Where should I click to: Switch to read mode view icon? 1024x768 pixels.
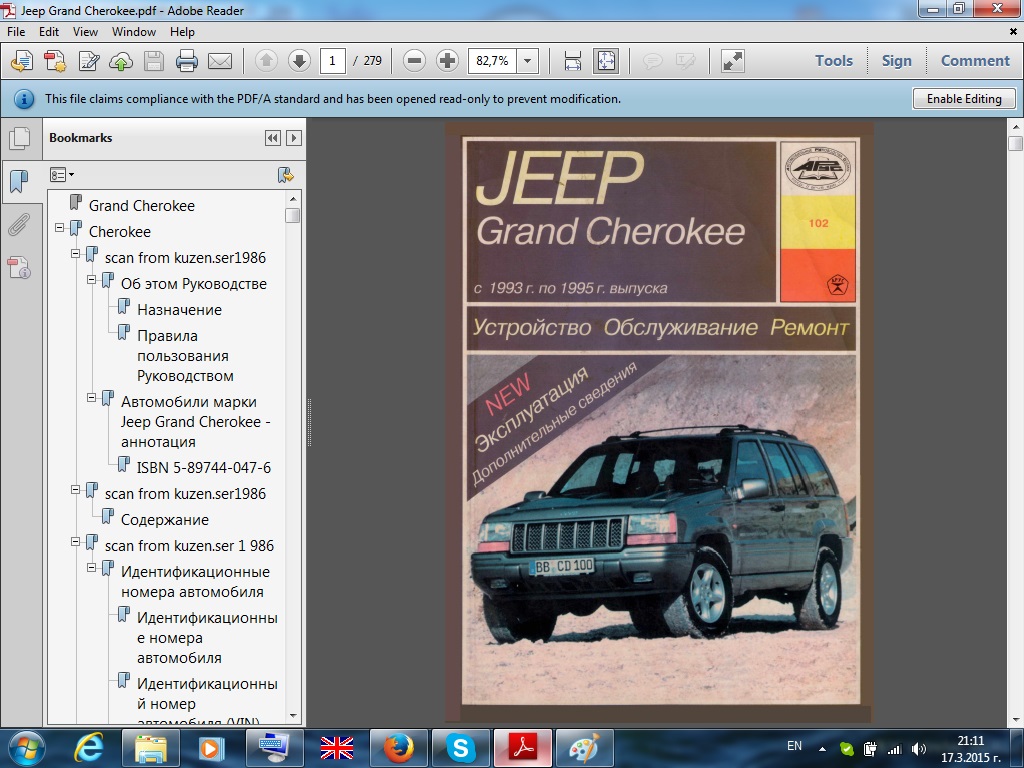tap(732, 61)
